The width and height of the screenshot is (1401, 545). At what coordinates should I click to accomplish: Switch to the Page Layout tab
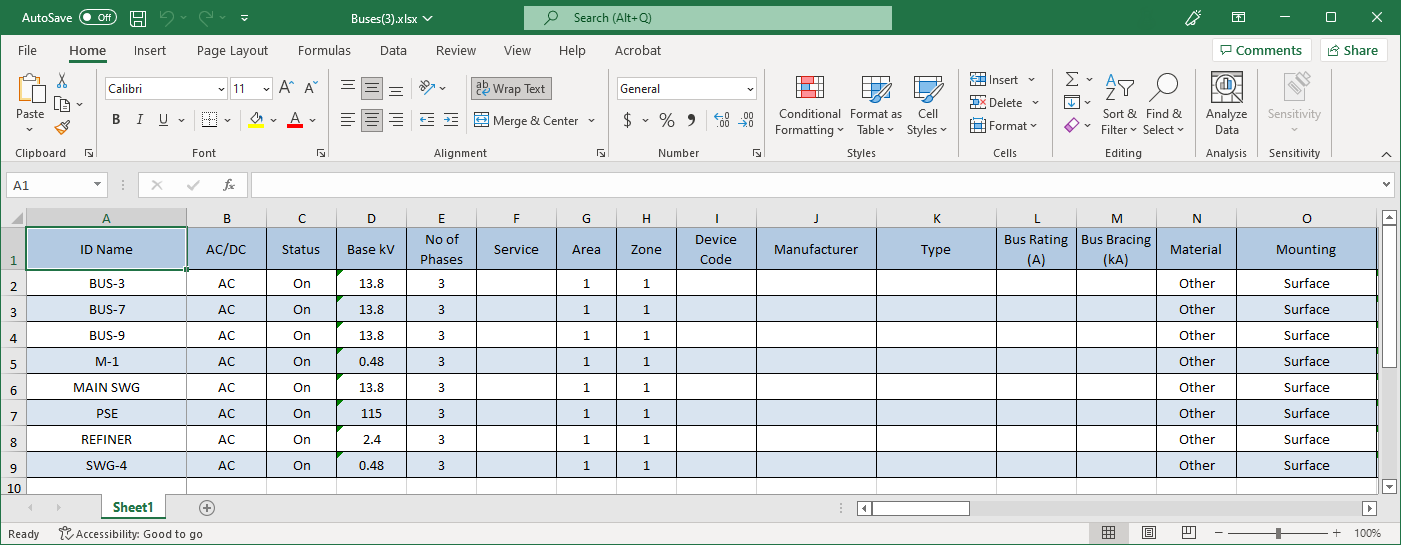[x=232, y=50]
